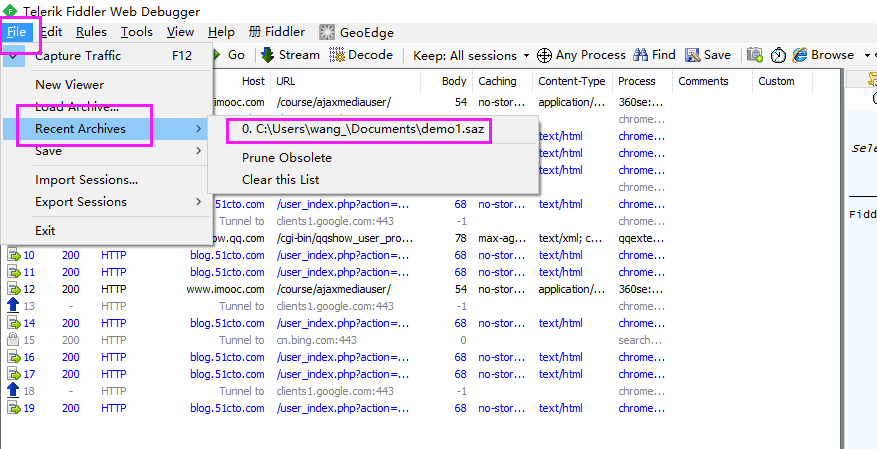Sort by the Body column header
This screenshot has height=449, width=877.
(x=454, y=81)
